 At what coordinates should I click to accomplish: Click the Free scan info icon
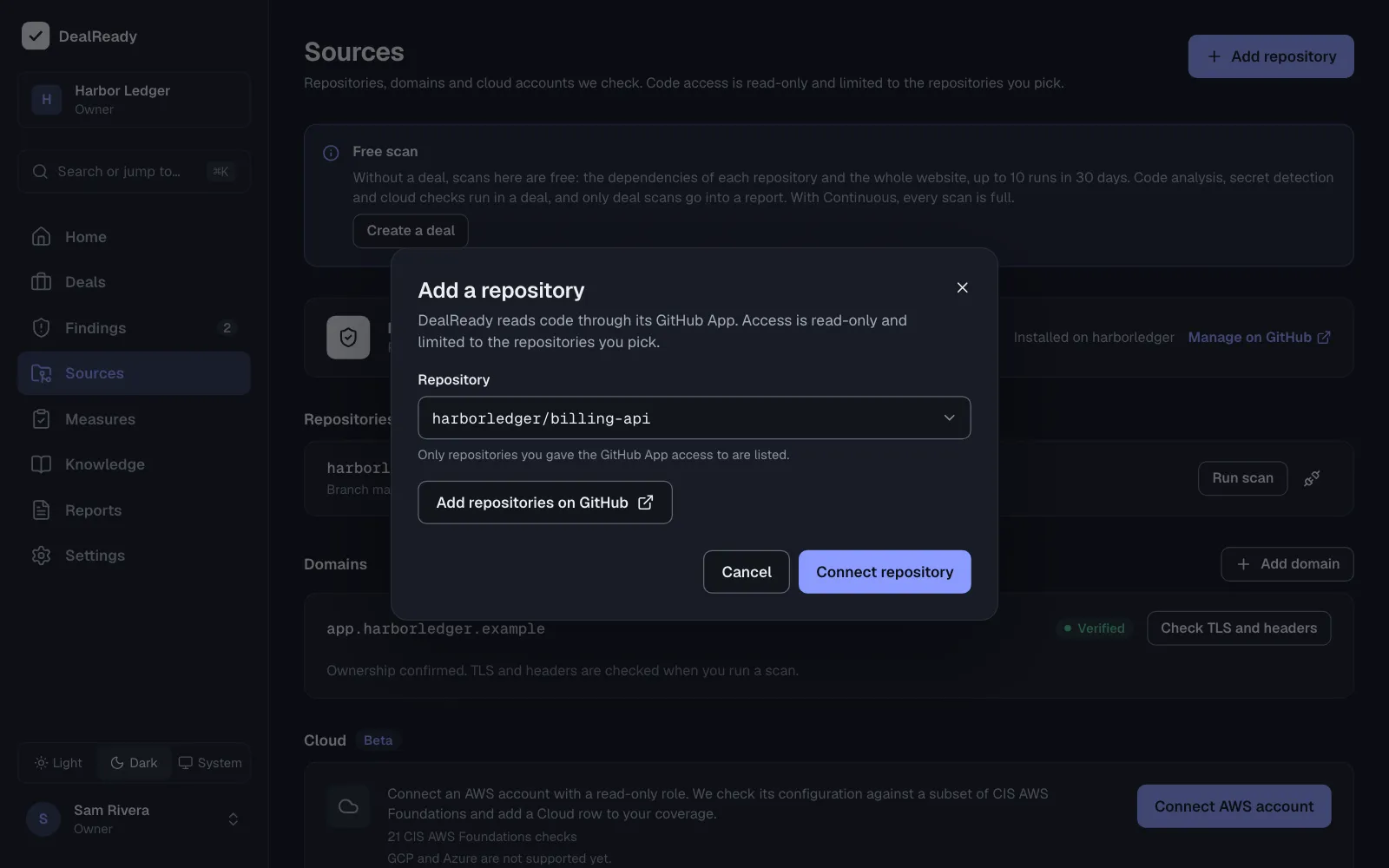[331, 153]
